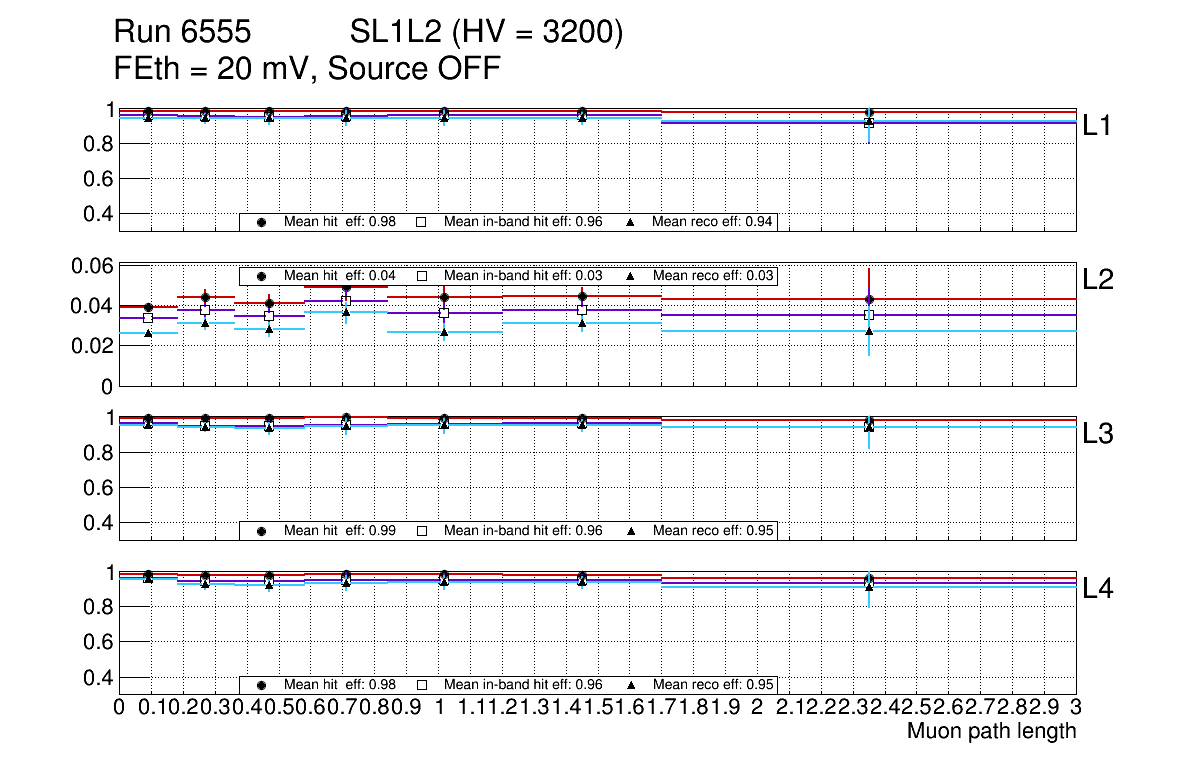Viewport: 1196px width, 772px height.
Task: Click the 'FEth = 20 mV, Source OFF' subtitle
Action: click(x=307, y=69)
